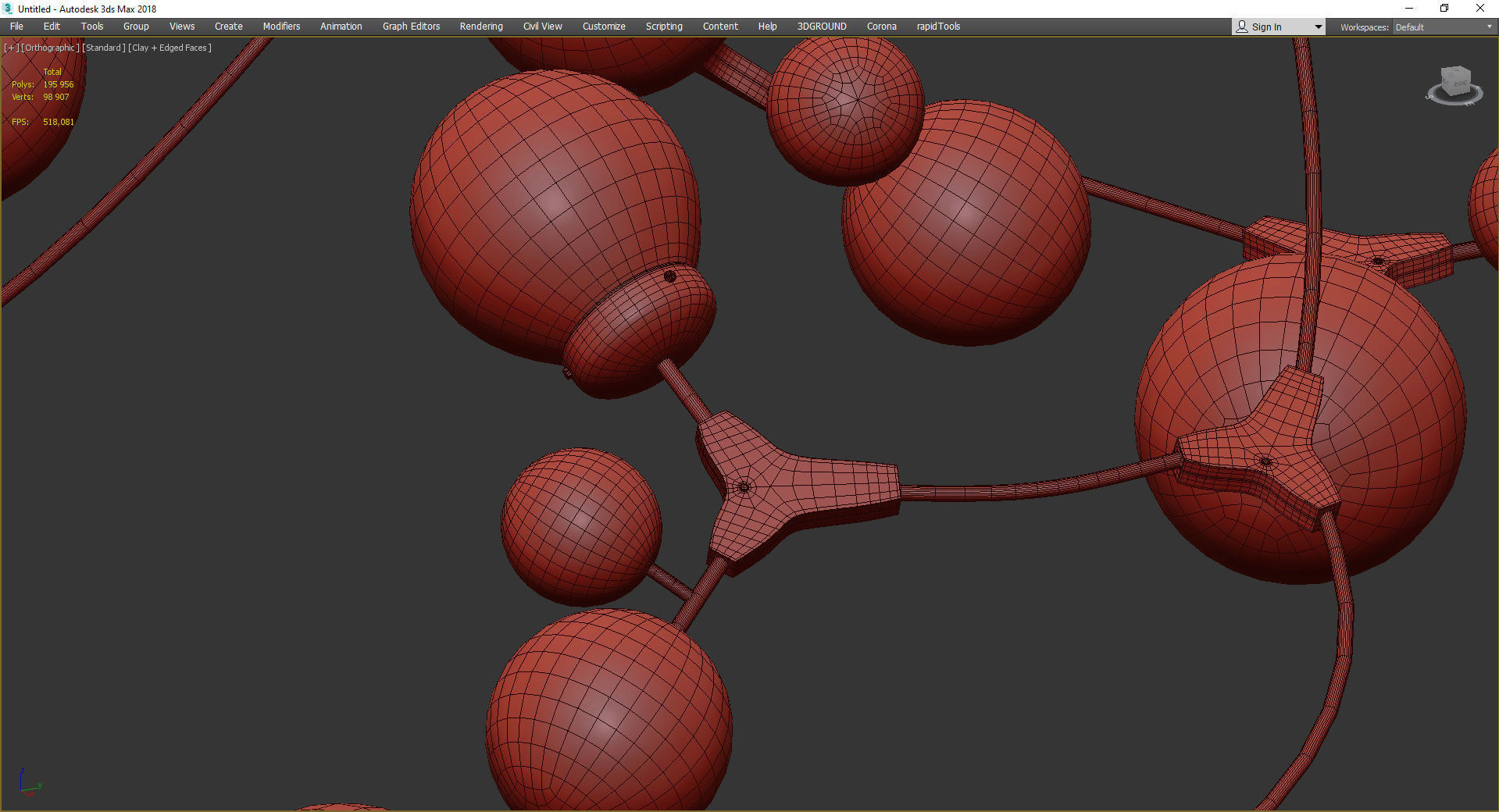
Task: Open the Standard viewport quality label
Action: 104,48
